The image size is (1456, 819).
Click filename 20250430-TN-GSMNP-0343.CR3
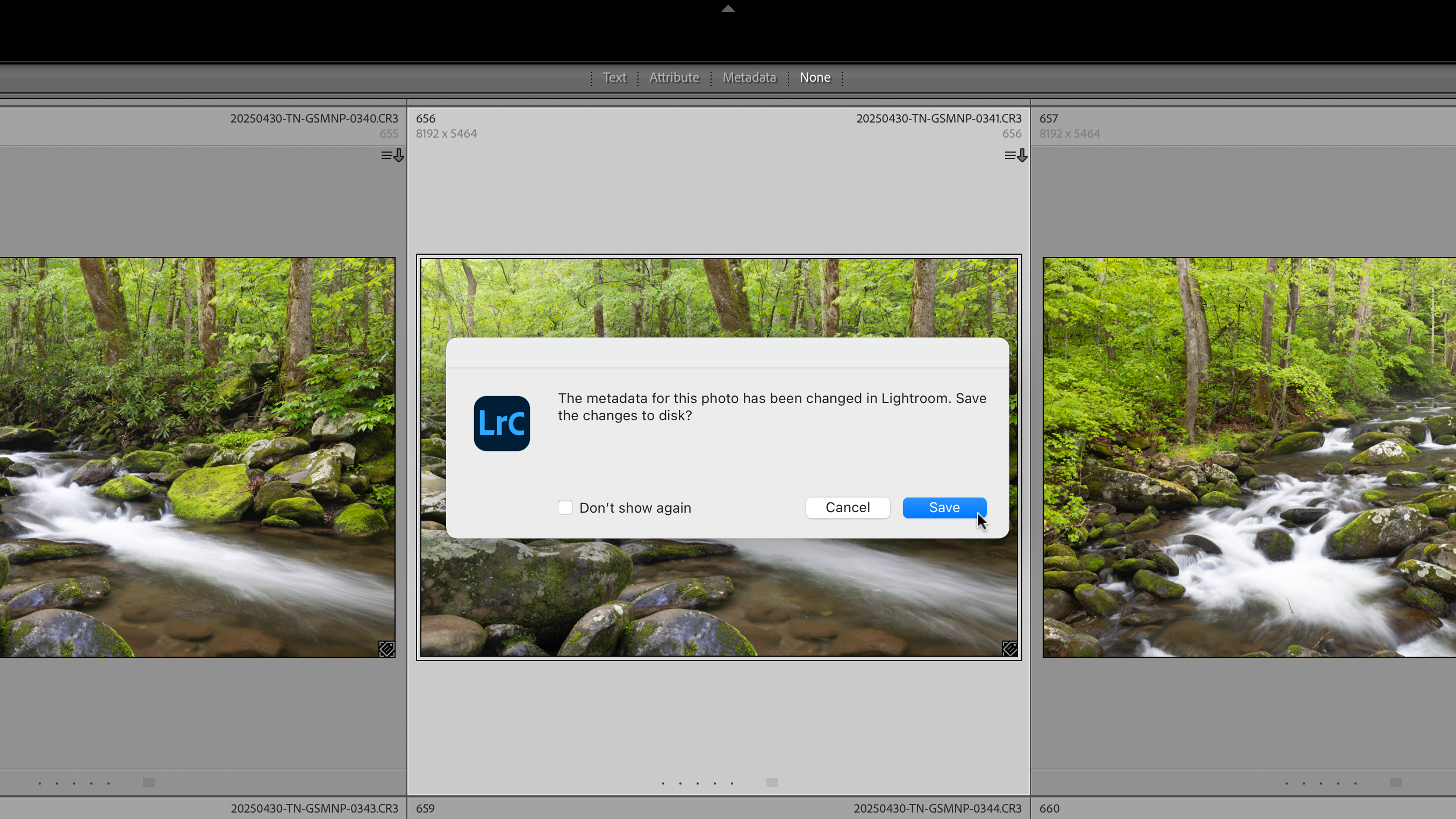click(314, 808)
